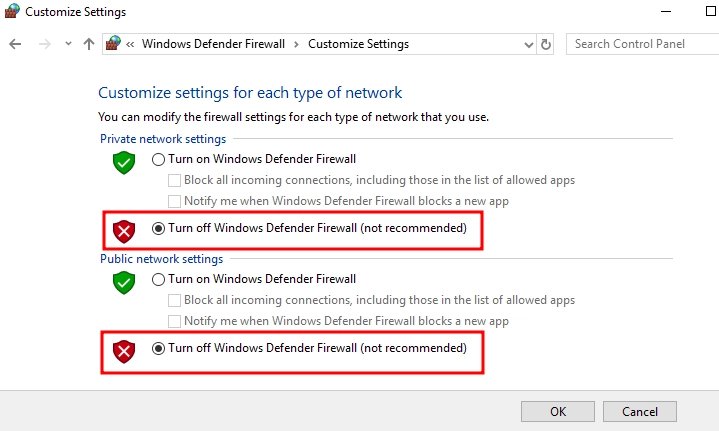Click the Windows Defender Firewall breadcrumb
Screen dimensions: 719x431
click(213, 44)
